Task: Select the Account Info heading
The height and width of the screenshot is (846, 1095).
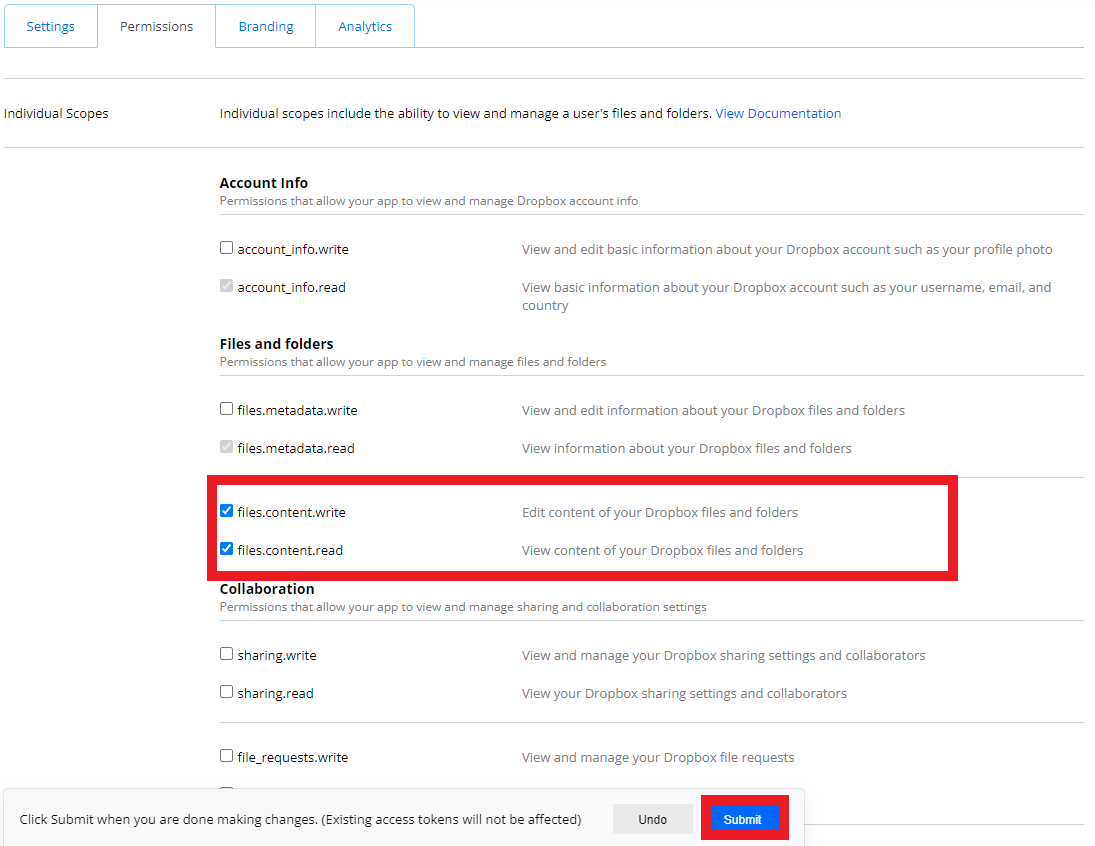Action: pyautogui.click(x=263, y=183)
